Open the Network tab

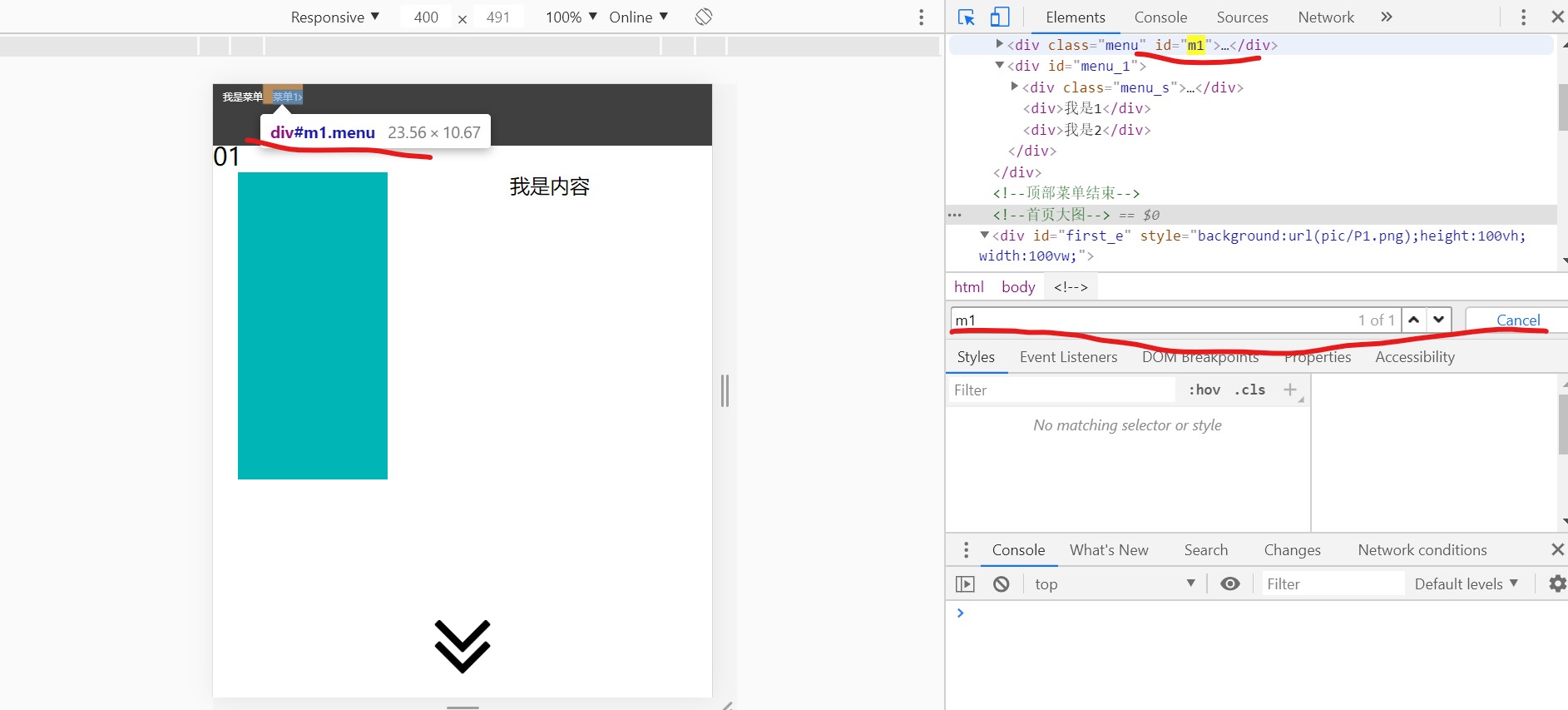[1326, 17]
